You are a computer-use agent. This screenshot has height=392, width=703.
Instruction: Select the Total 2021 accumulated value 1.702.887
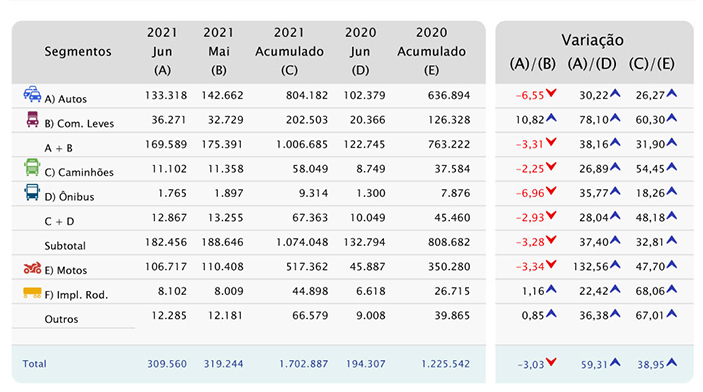pyautogui.click(x=304, y=364)
